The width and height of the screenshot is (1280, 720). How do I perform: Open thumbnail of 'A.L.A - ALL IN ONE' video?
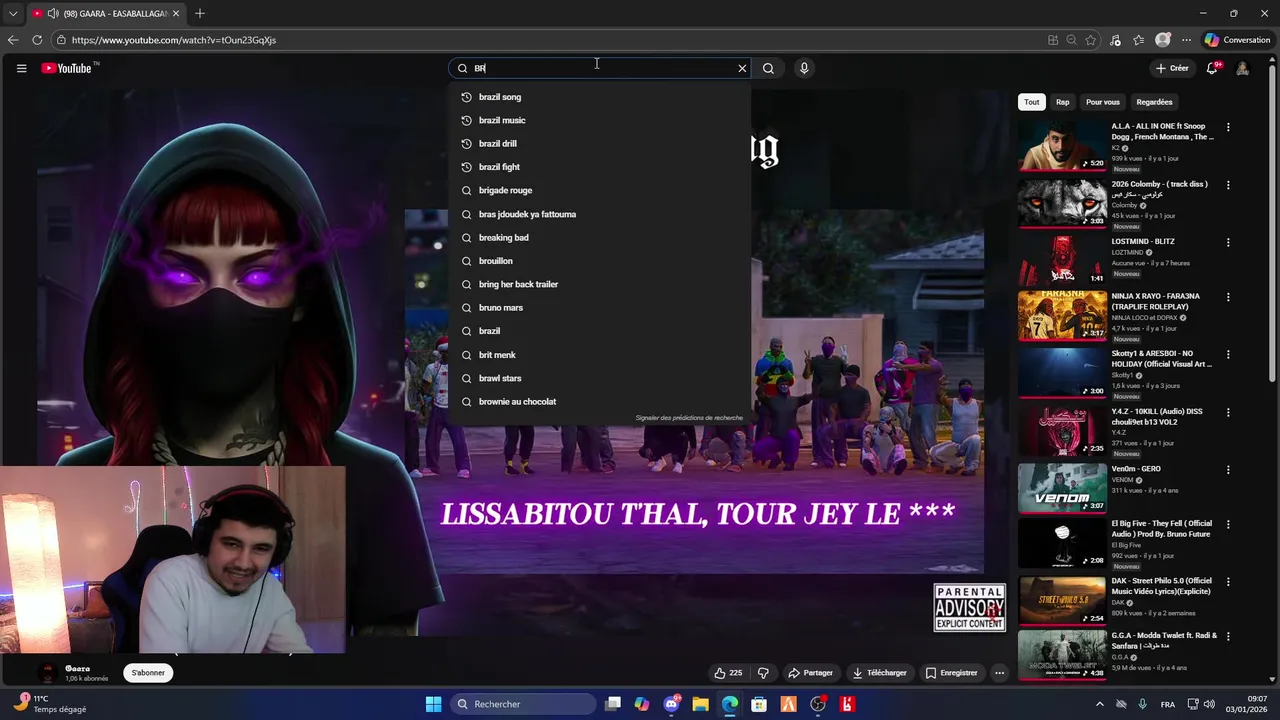1062,146
